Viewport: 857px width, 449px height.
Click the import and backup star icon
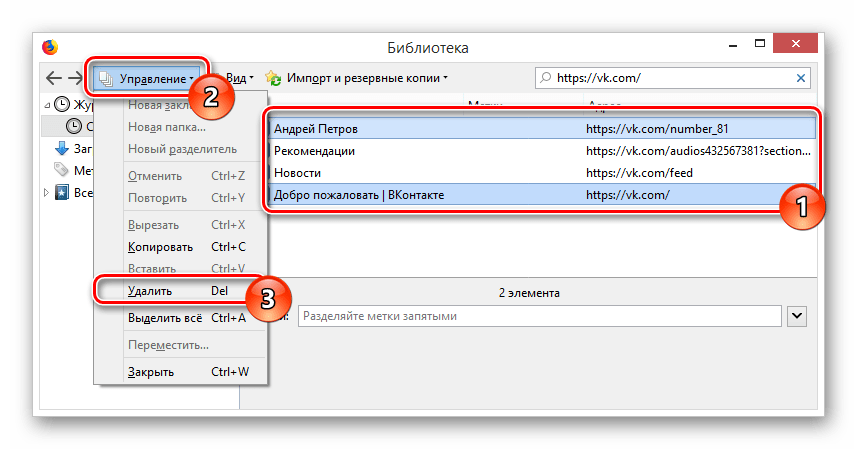[273, 78]
